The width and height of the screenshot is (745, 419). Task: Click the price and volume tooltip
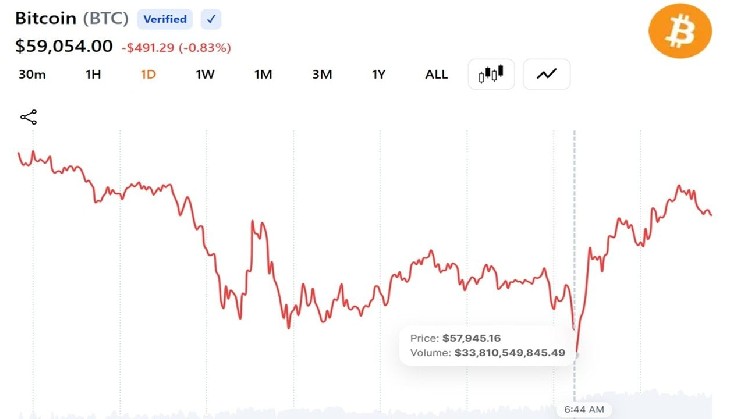tap(487, 346)
